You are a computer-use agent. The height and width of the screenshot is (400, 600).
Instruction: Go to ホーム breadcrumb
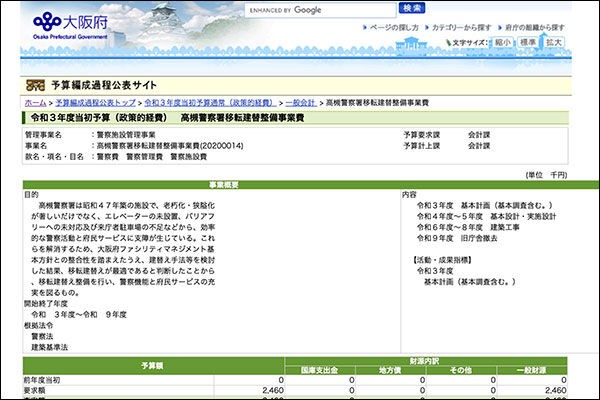[34, 102]
